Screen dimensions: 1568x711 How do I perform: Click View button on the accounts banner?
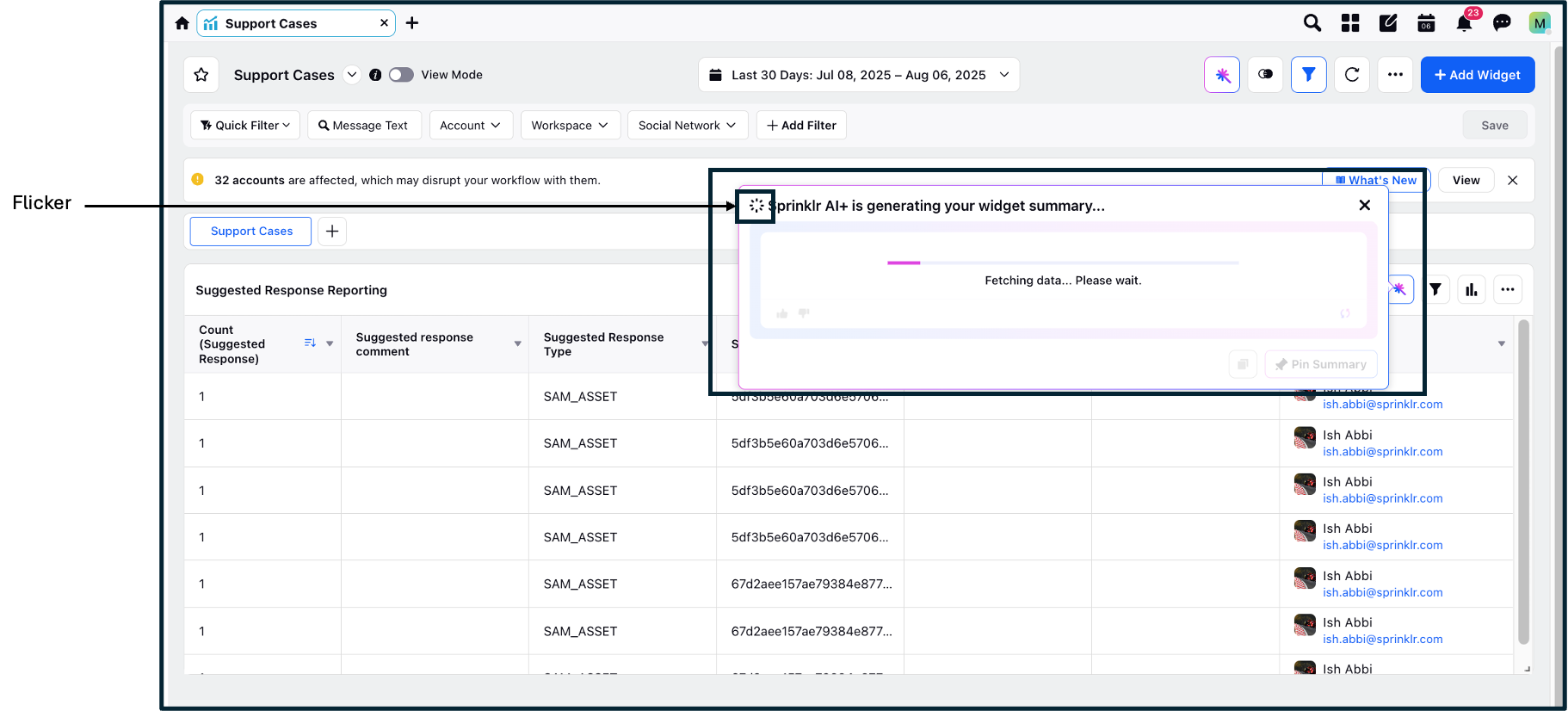point(1466,180)
